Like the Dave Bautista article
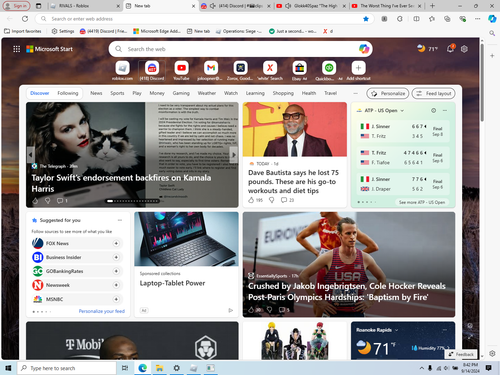 tap(251, 200)
